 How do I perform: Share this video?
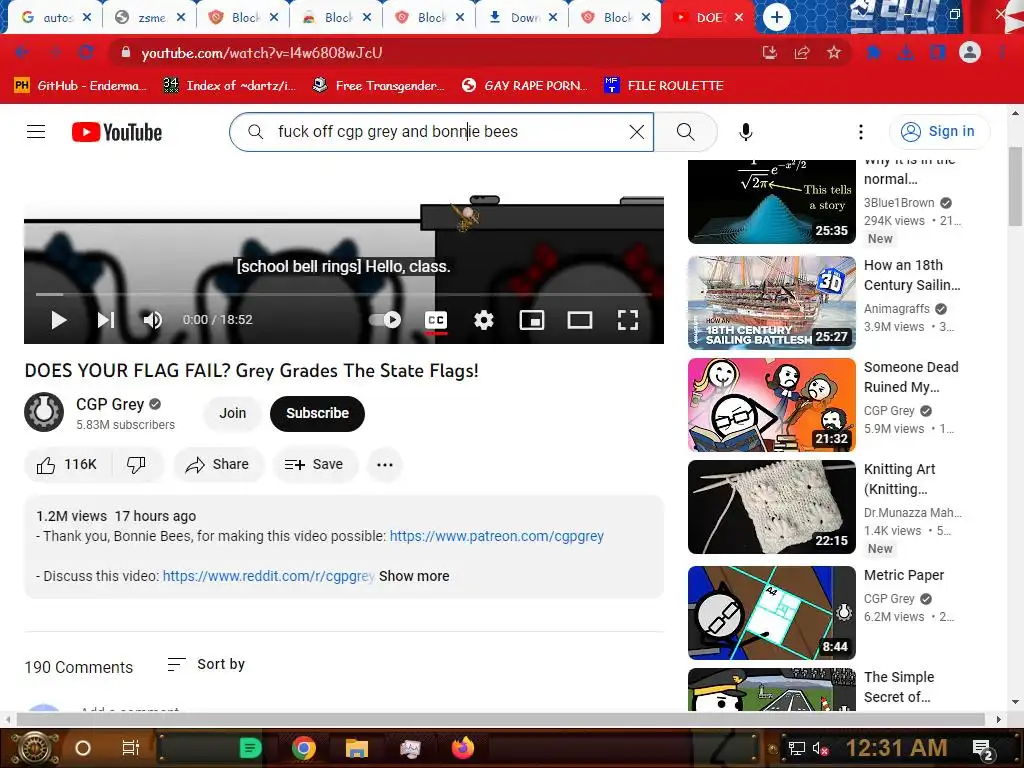coord(217,464)
